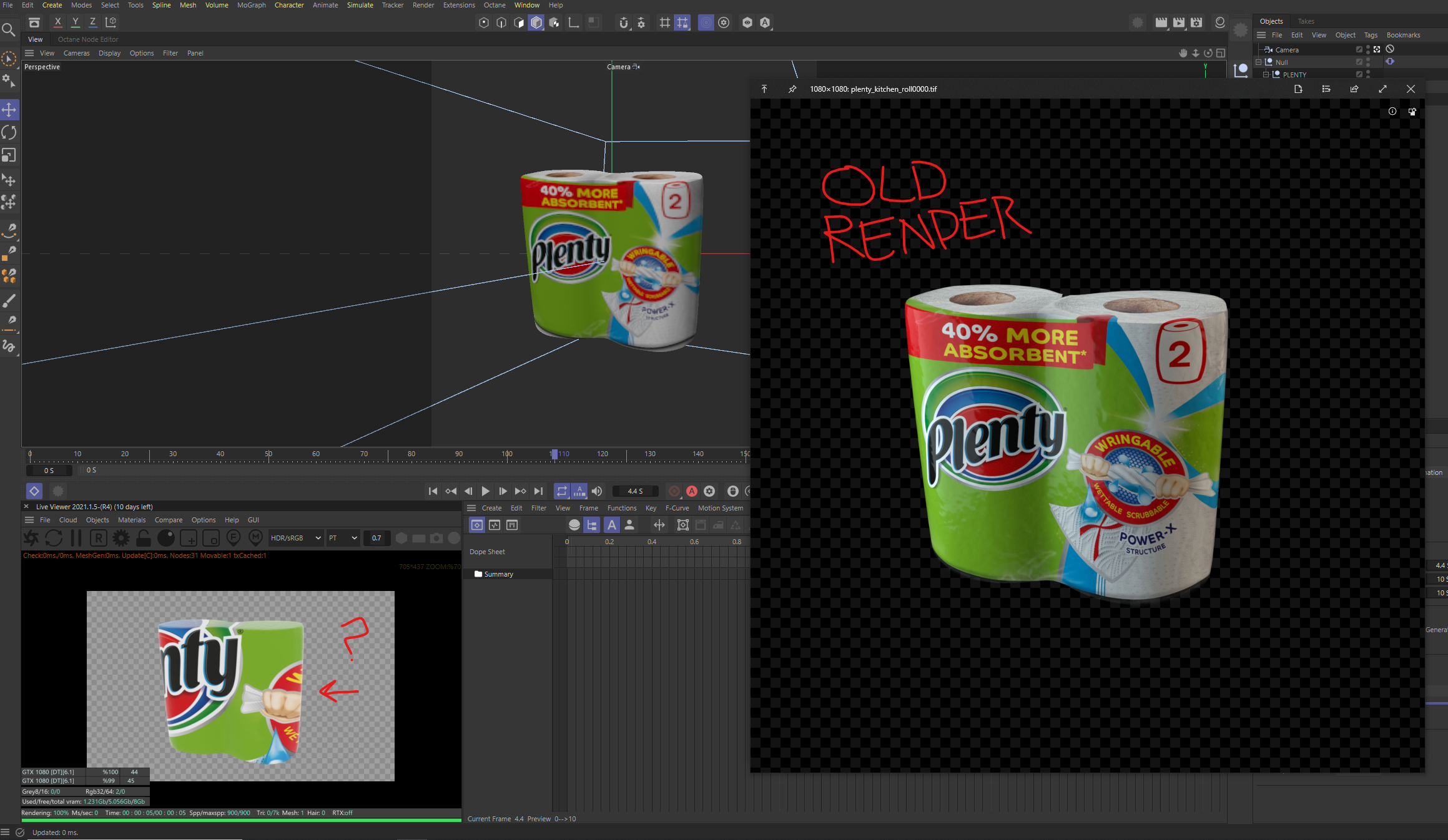Toggle snapping magnet in top toolbar
This screenshot has height=840, width=1448.
624,22
